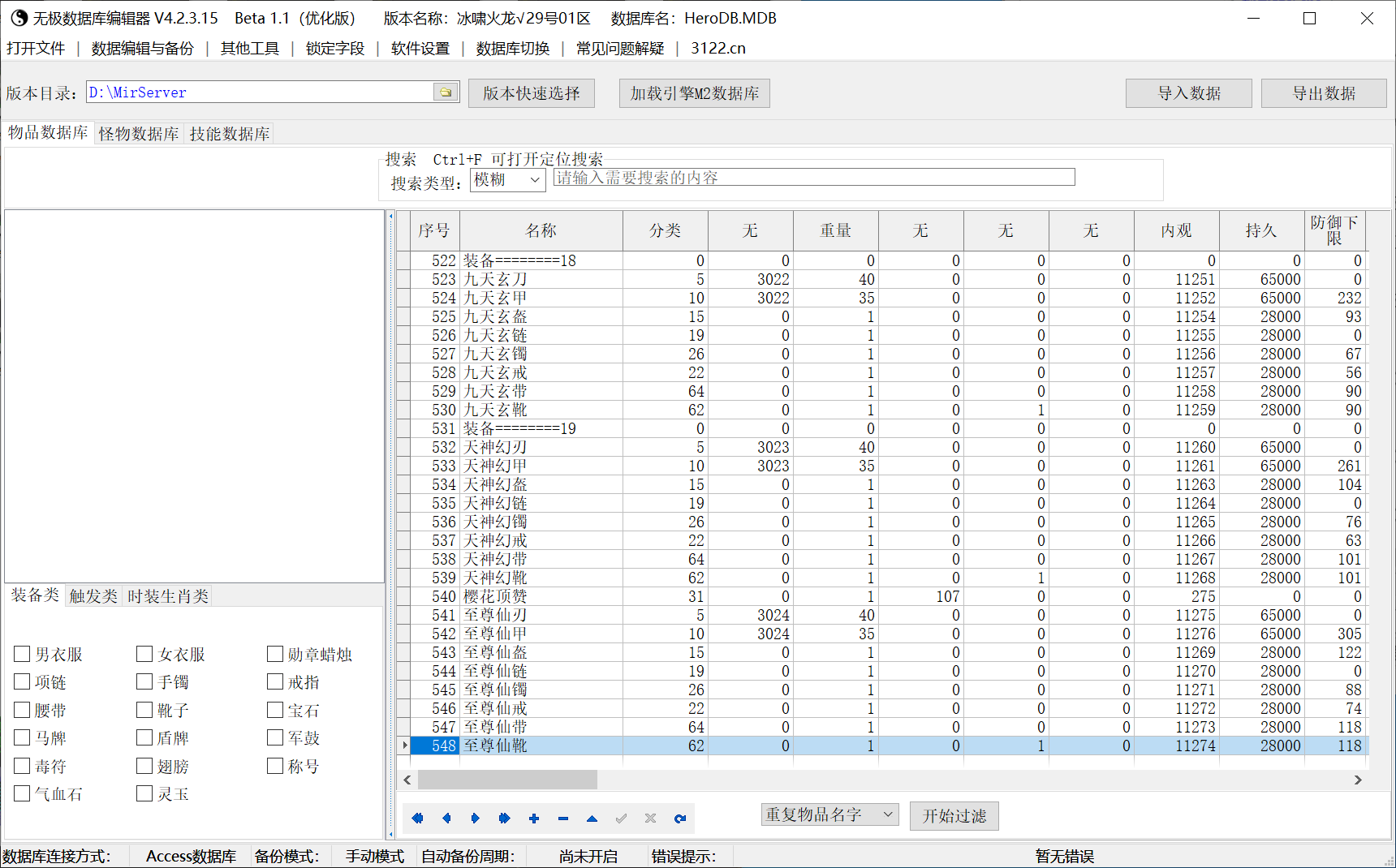Switch to the 技能数据库 tab
The image size is (1396, 868).
(230, 134)
